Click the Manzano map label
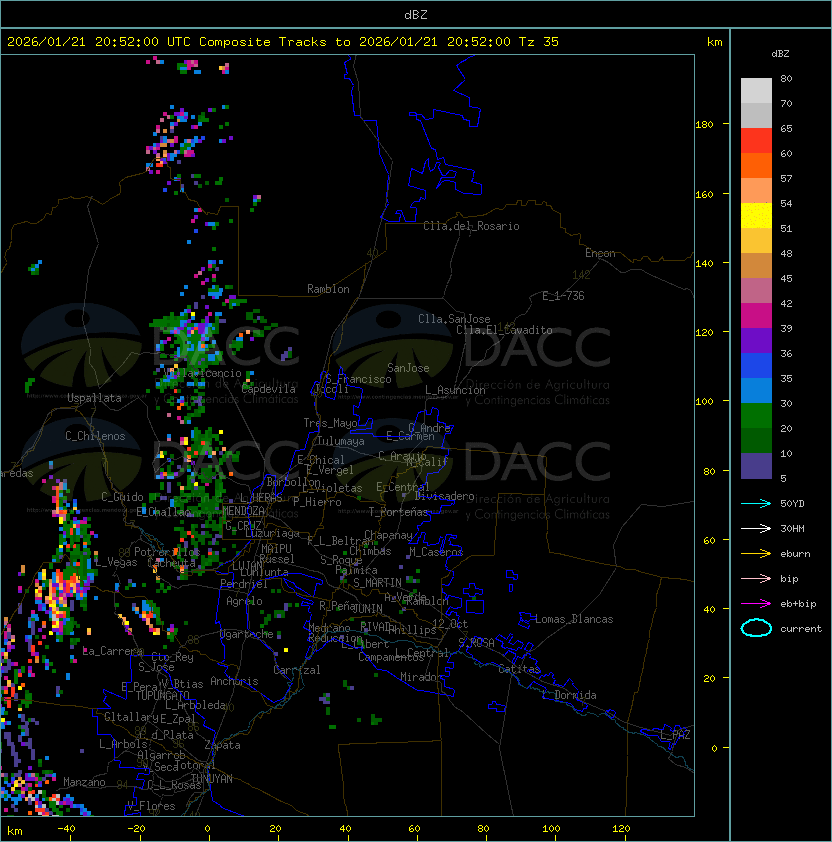Image resolution: width=832 pixels, height=842 pixels. 84,782
